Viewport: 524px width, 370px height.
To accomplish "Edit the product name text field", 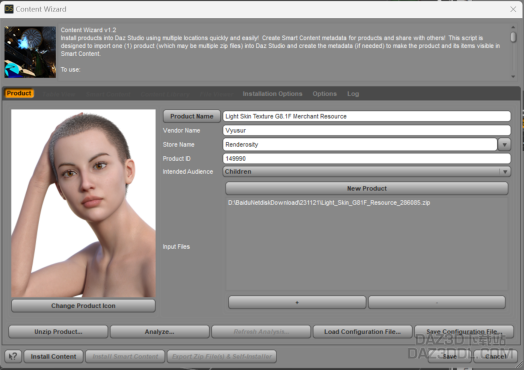I will tap(367, 116).
